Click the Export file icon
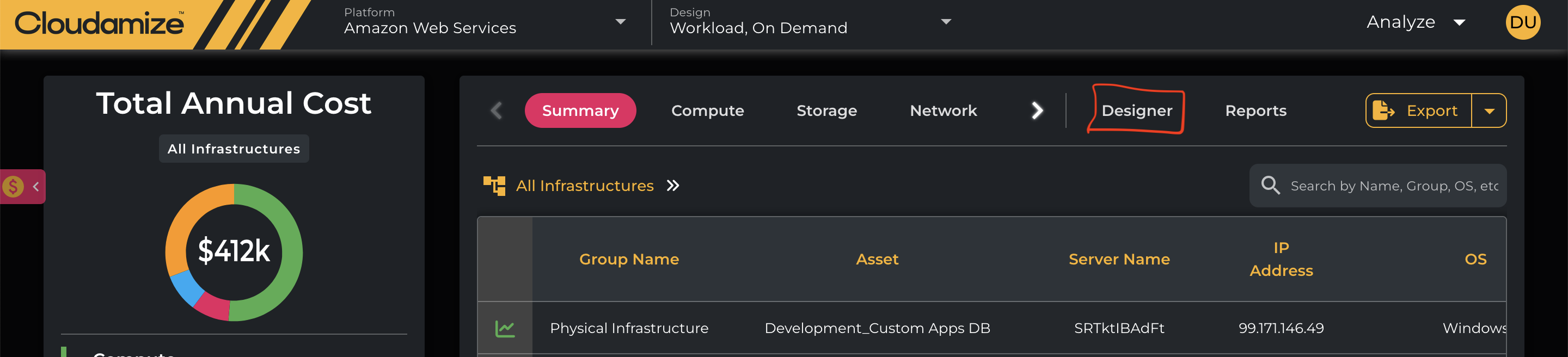Screen dimensions: 1568x357 [1383, 110]
